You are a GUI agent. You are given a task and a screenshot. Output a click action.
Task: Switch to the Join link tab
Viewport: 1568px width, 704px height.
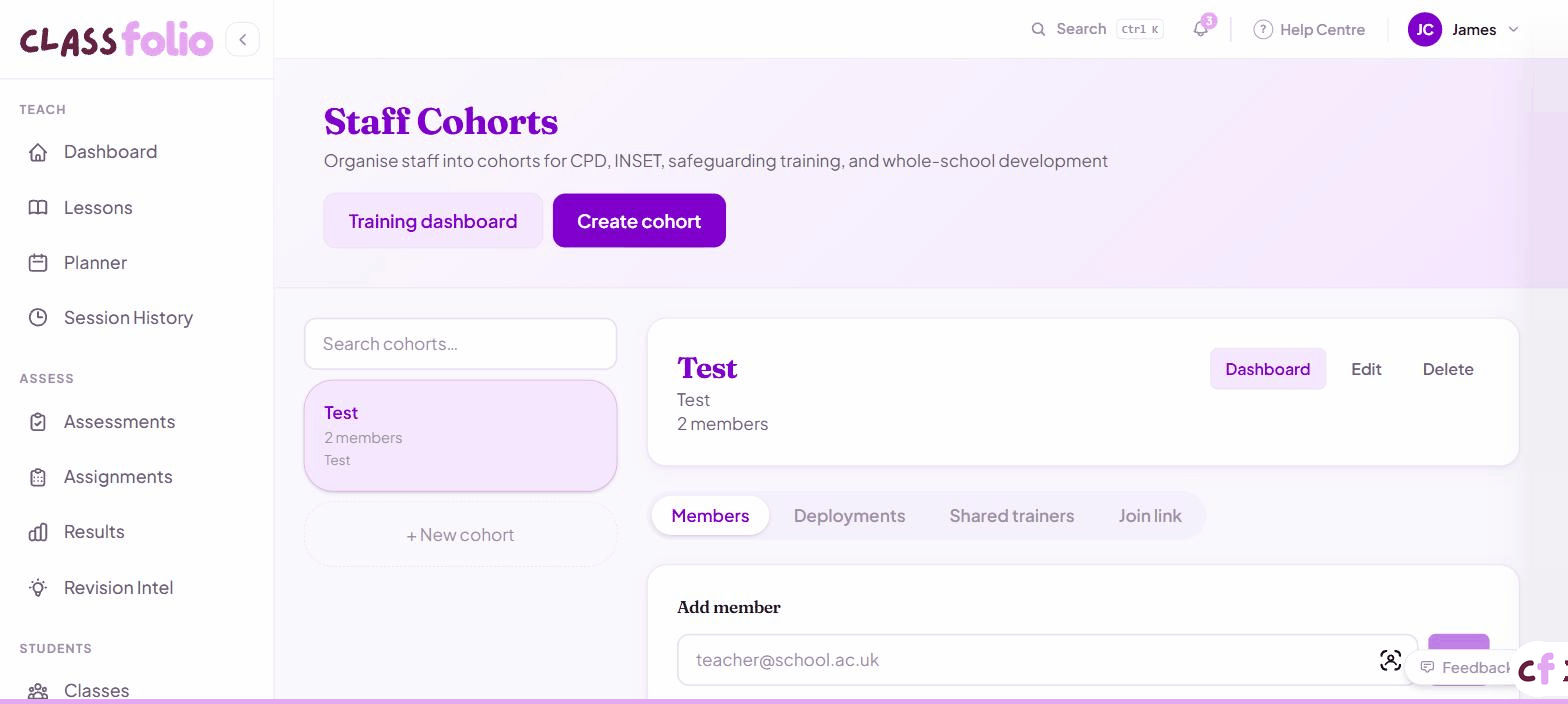(x=1150, y=516)
